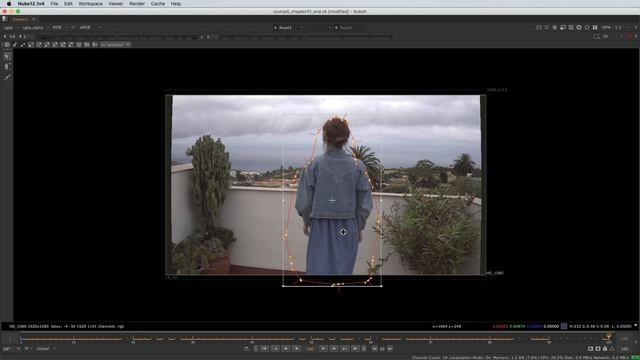
Task: Open the File menu
Action: pyautogui.click(x=54, y=4)
